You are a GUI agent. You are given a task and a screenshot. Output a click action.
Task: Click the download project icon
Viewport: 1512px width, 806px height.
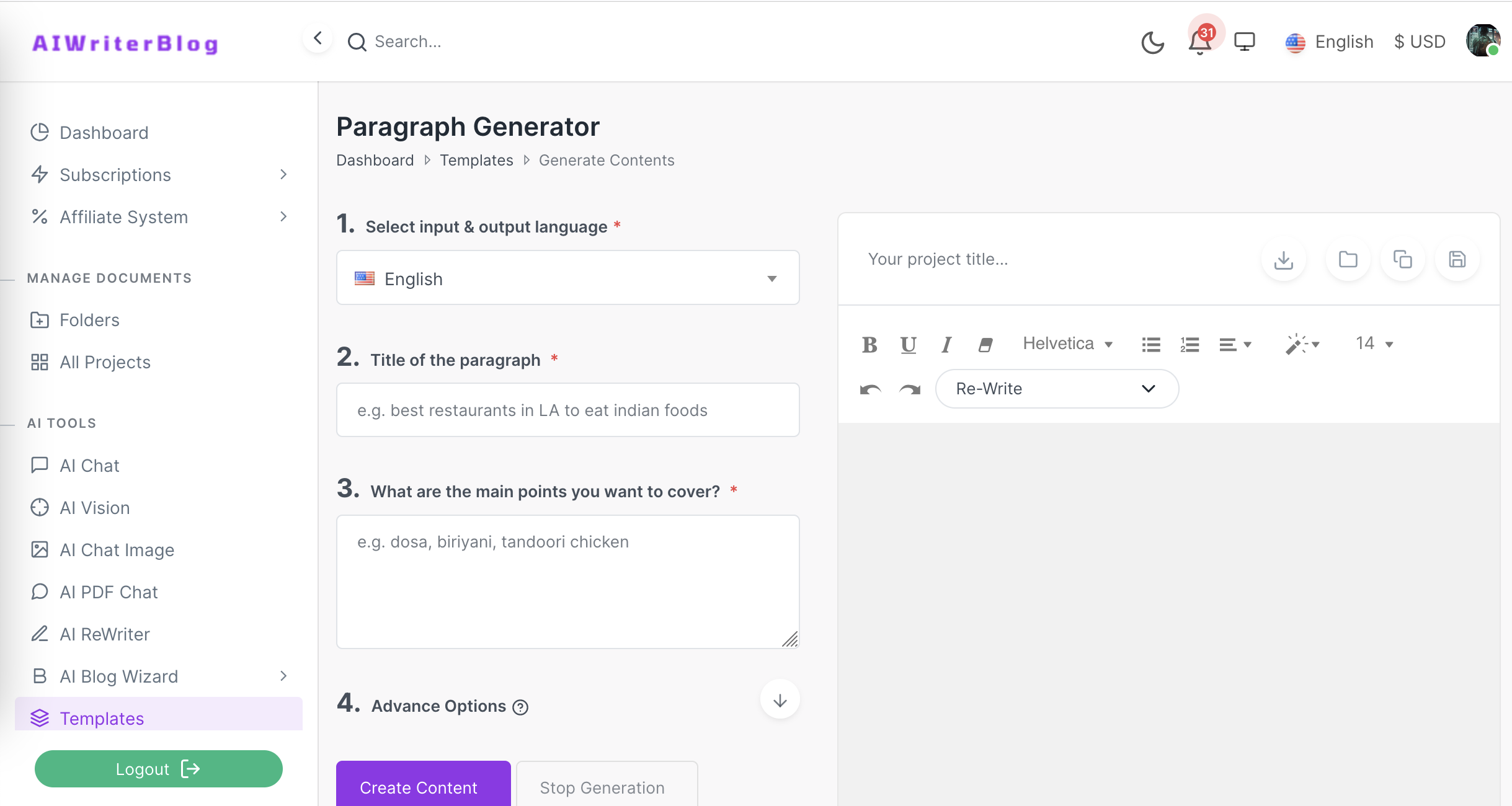pyautogui.click(x=1284, y=259)
